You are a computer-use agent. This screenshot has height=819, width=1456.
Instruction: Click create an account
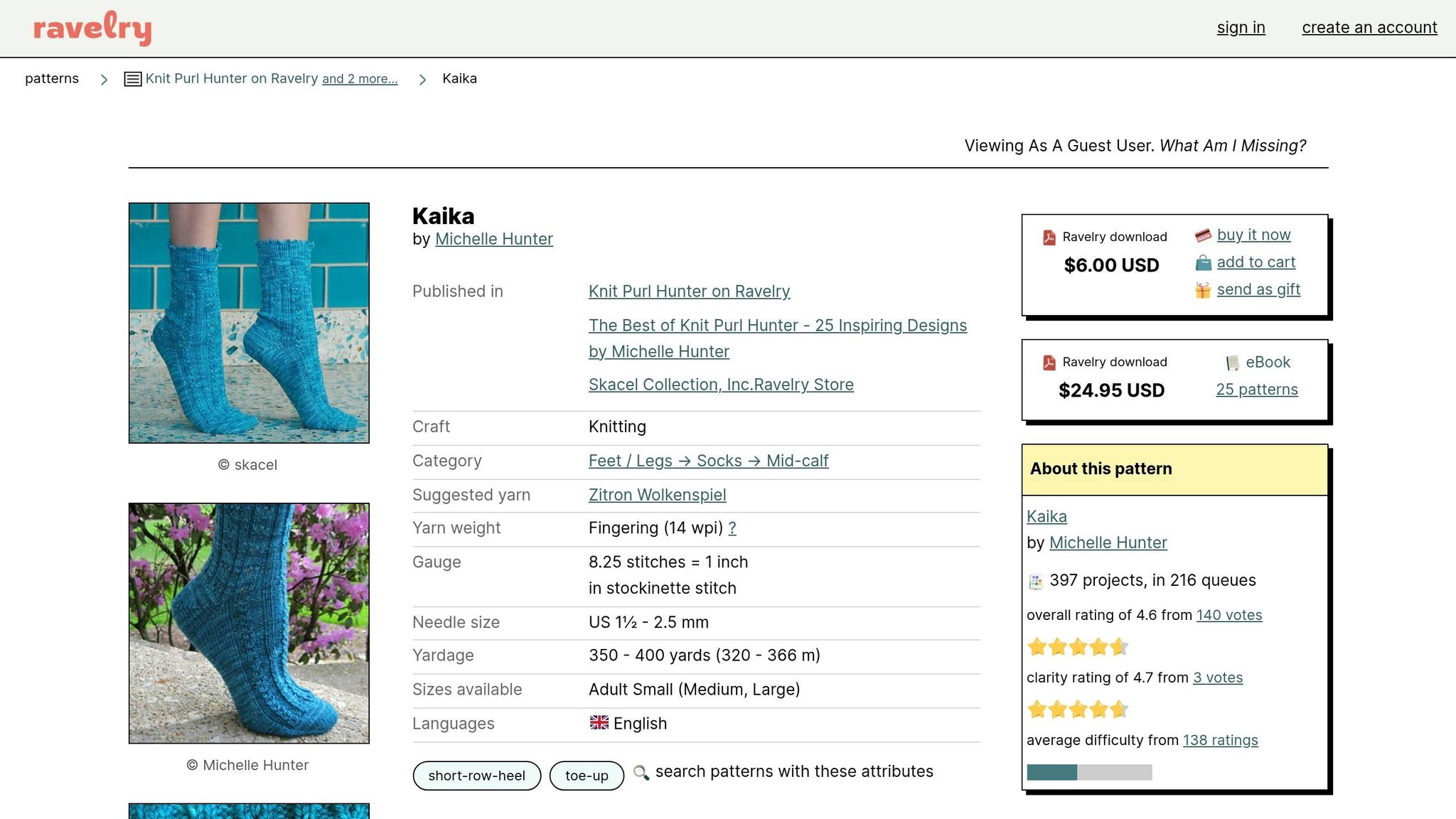[1369, 28]
